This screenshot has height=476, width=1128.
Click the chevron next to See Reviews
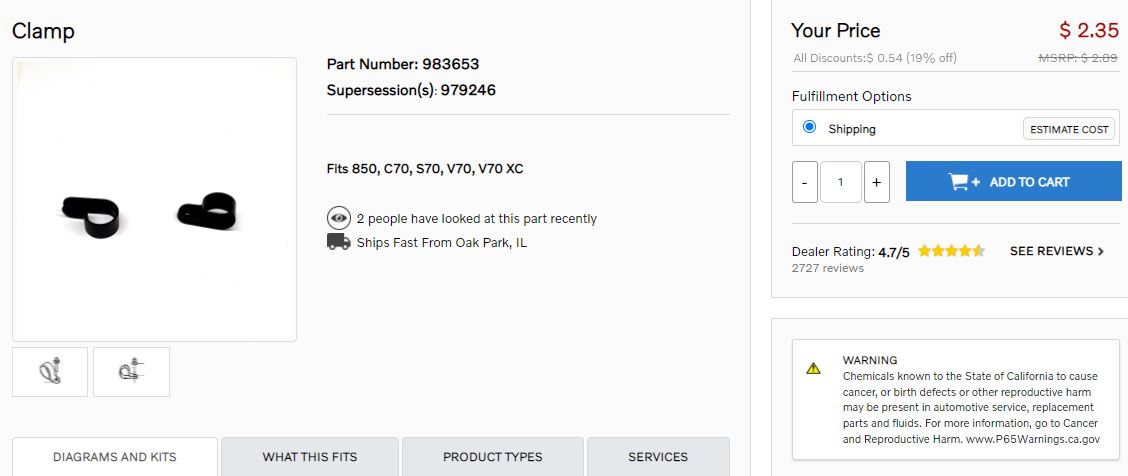point(1100,251)
